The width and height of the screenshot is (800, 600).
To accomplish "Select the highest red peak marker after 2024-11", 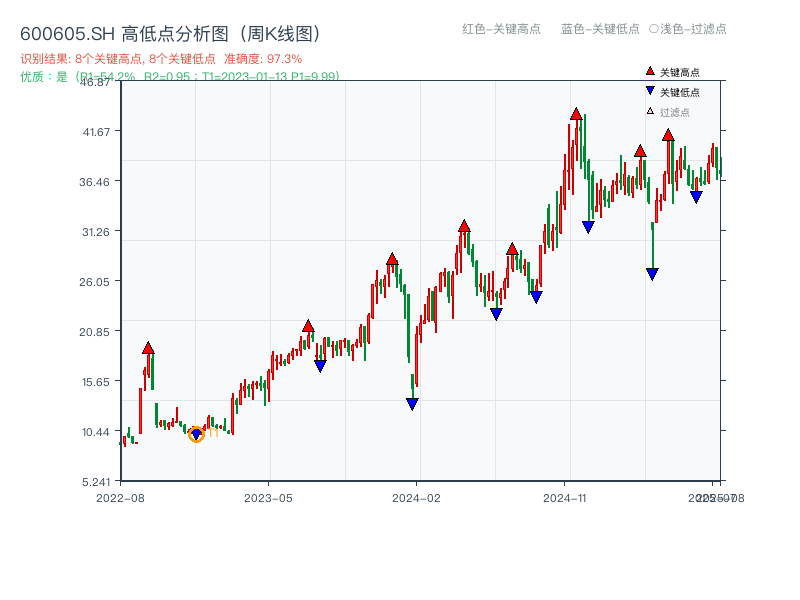I will click(576, 114).
